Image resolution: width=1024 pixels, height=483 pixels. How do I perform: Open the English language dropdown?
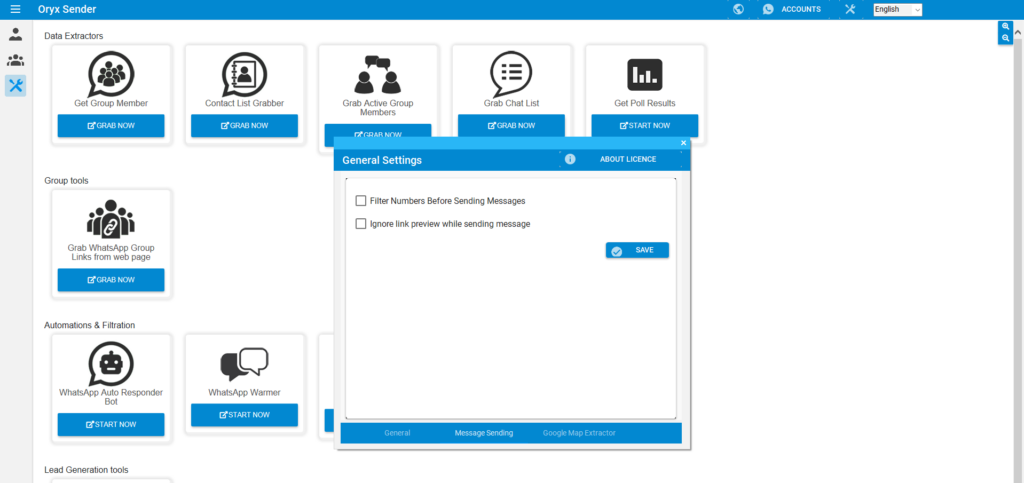pos(898,9)
